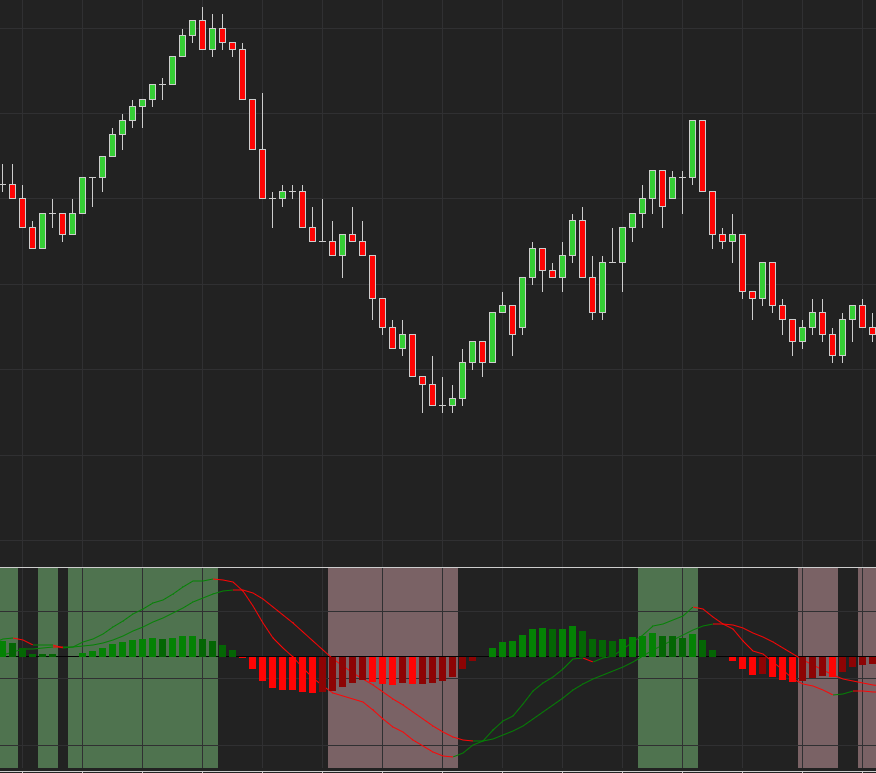This screenshot has height=773, width=876.
Task: Click the divider between price and indicator panels
Action: pos(438,567)
